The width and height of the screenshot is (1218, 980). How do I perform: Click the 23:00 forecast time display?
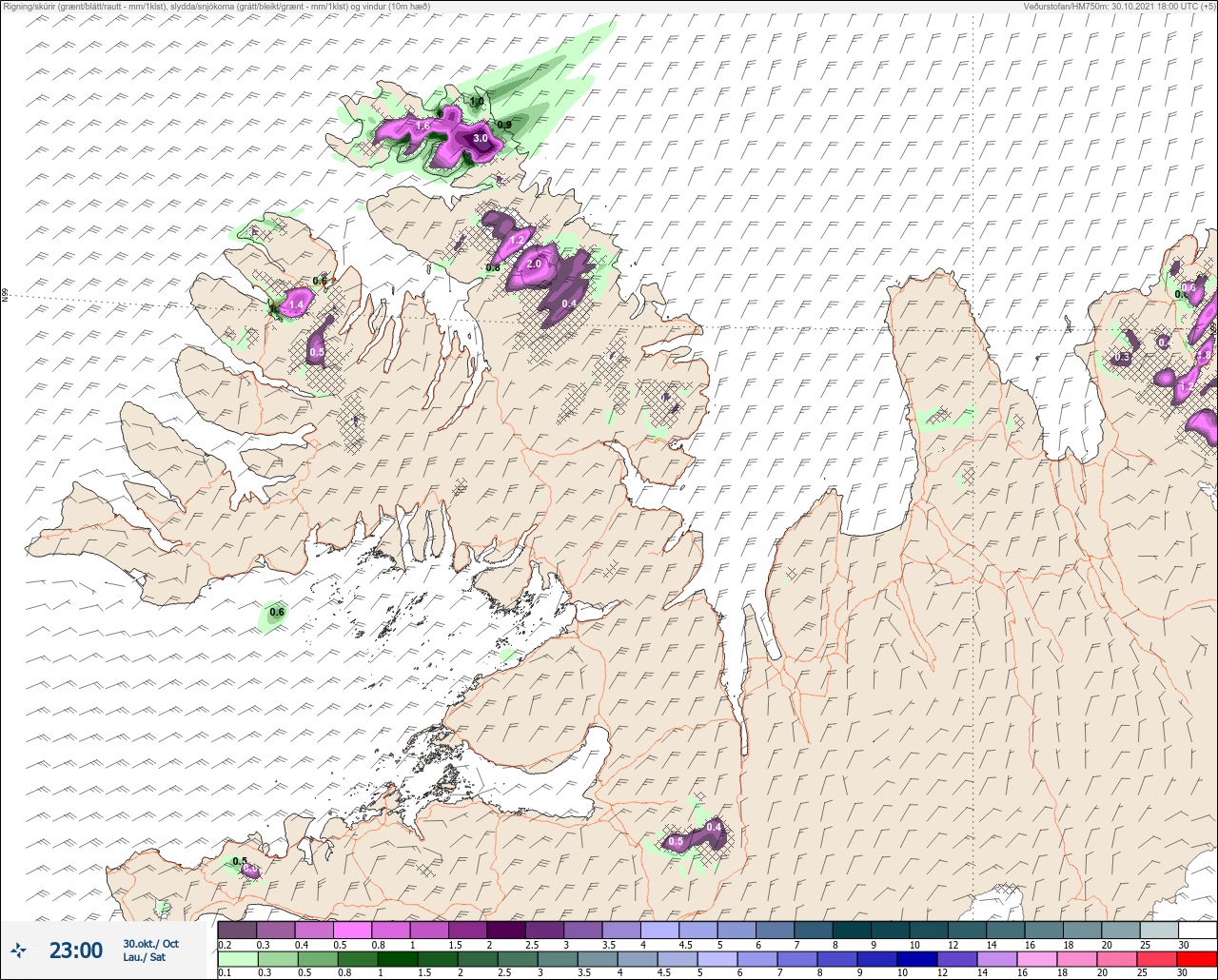(76, 950)
